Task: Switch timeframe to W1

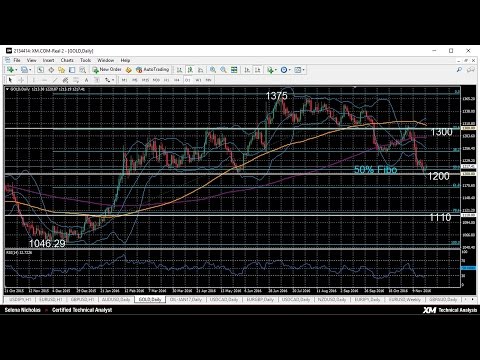Action: [198, 80]
